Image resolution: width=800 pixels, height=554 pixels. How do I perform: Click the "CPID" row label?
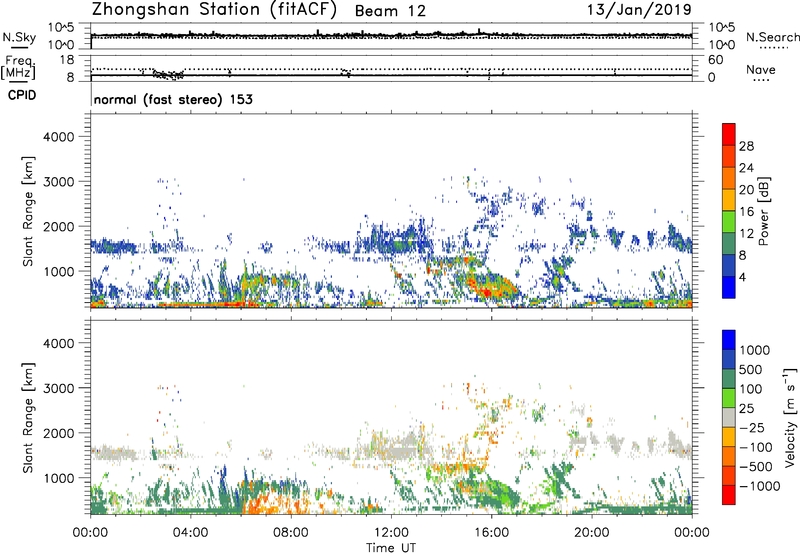tap(22, 95)
